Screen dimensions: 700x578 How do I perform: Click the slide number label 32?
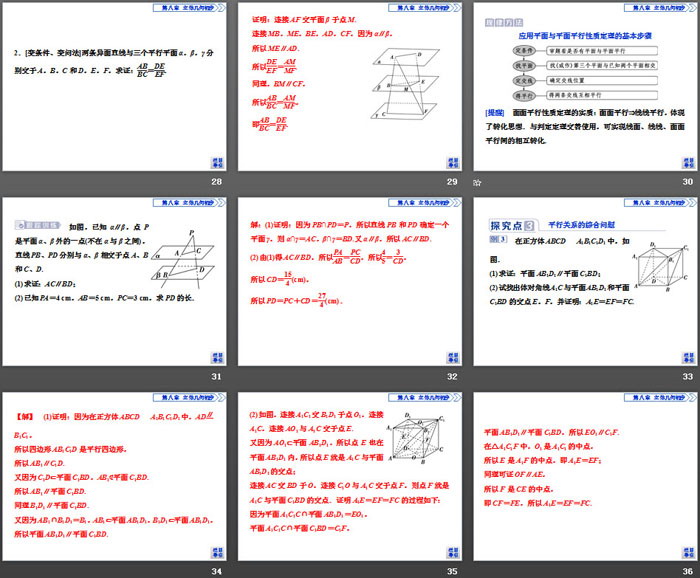pyautogui.click(x=452, y=377)
